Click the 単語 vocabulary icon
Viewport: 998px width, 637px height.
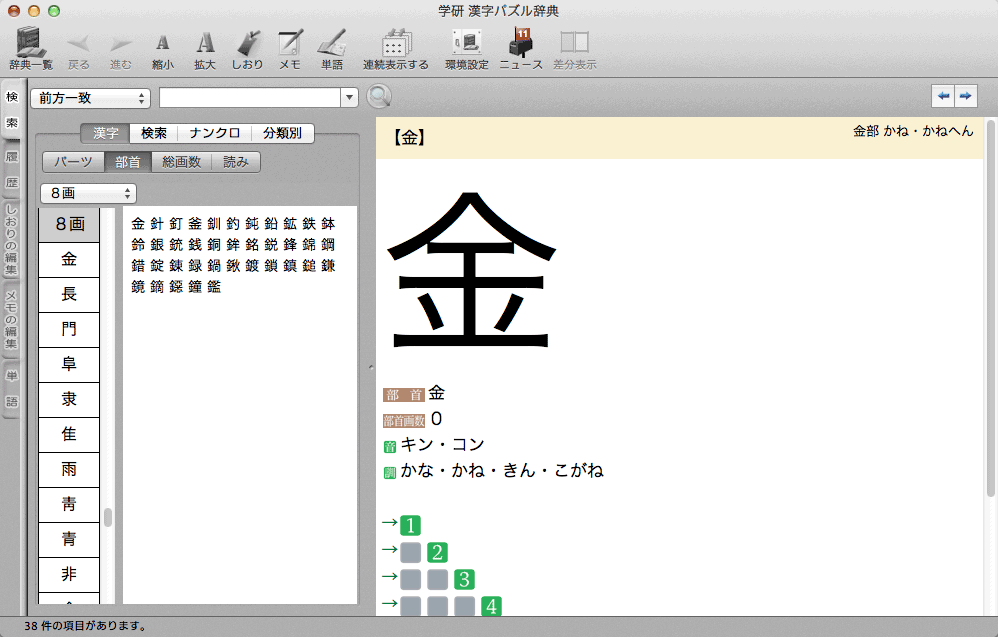click(x=331, y=48)
